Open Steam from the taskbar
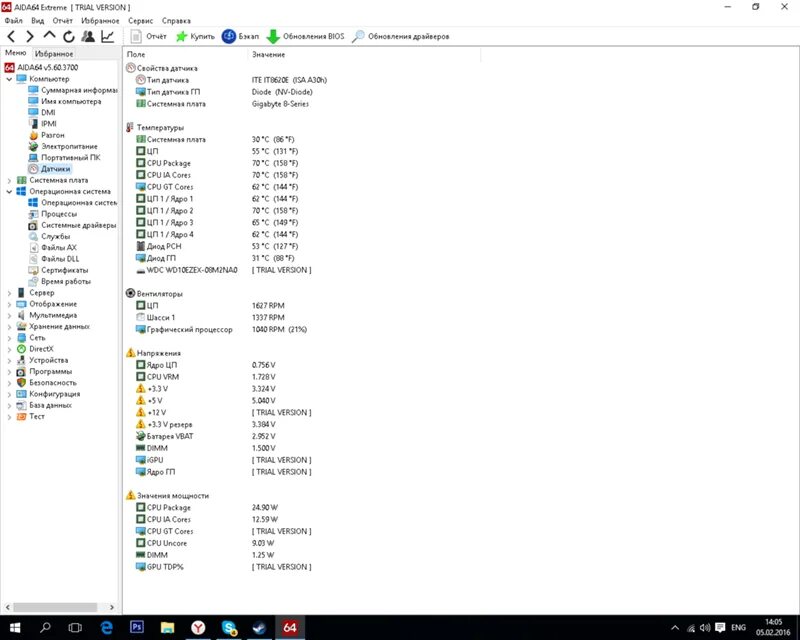Image resolution: width=800 pixels, height=640 pixels. click(x=259, y=627)
